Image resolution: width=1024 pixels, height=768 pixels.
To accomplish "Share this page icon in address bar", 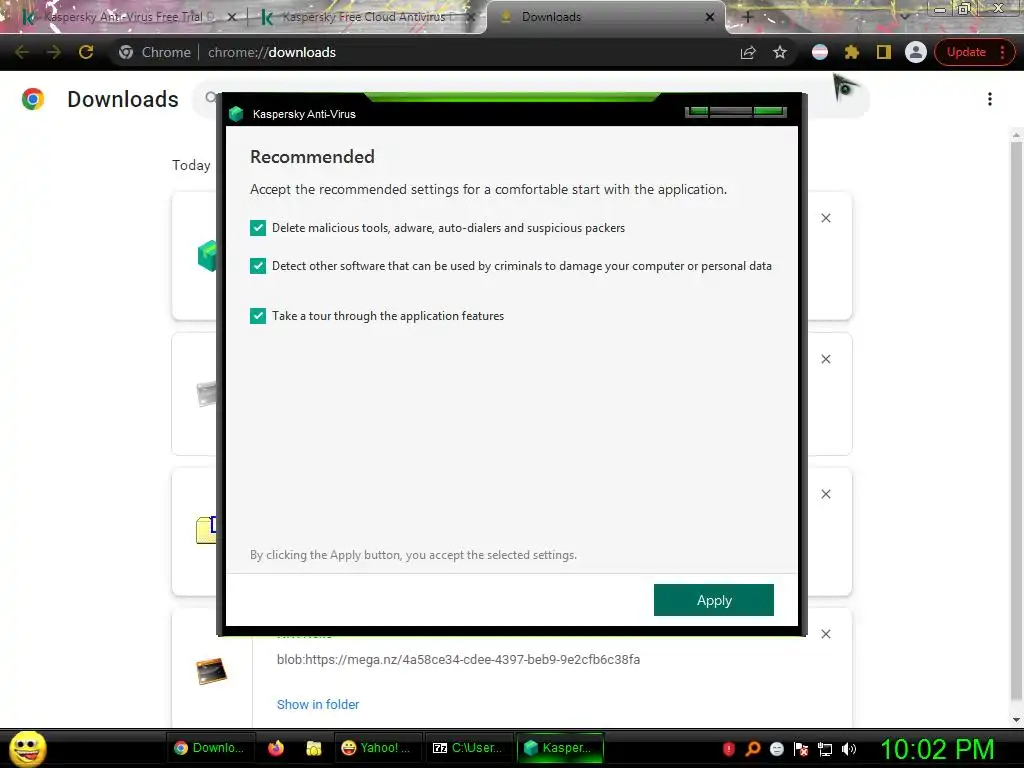I will (x=748, y=52).
